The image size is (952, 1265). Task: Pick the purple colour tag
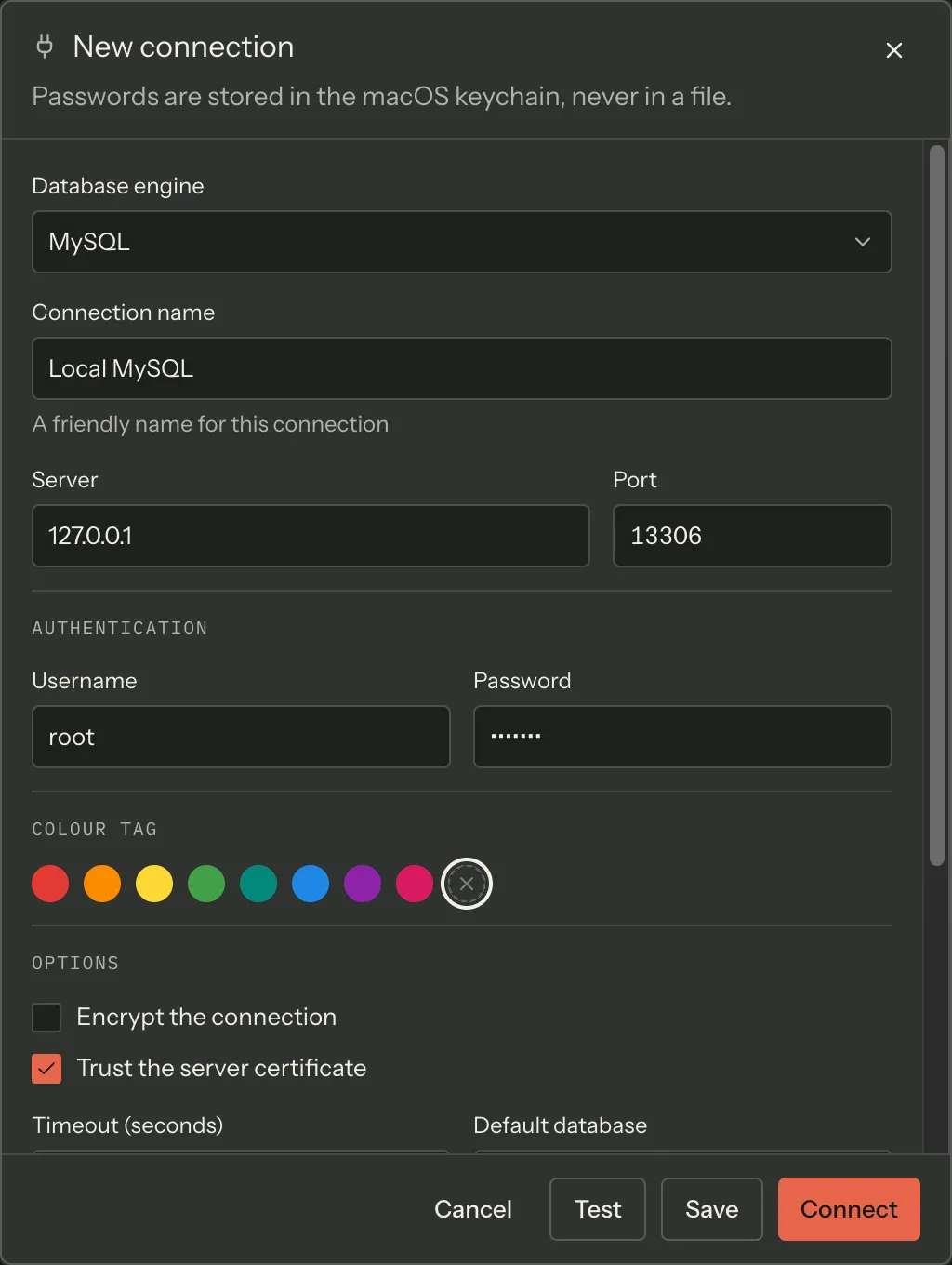pyautogui.click(x=363, y=884)
